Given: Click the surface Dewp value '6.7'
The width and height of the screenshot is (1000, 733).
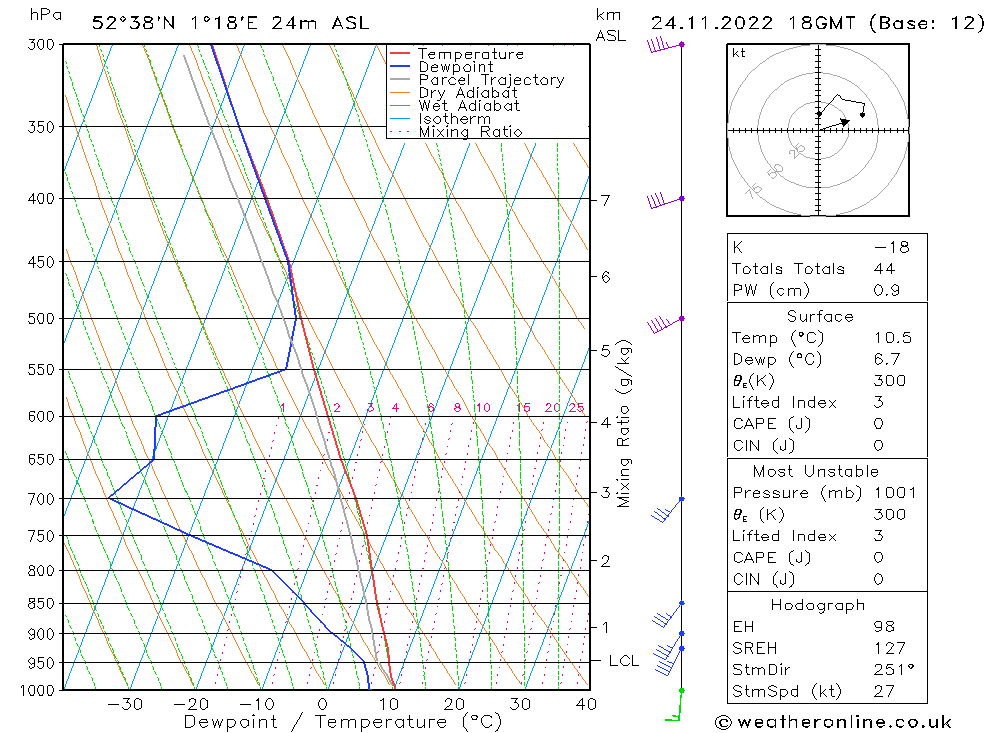Looking at the screenshot, I should coord(887,360).
